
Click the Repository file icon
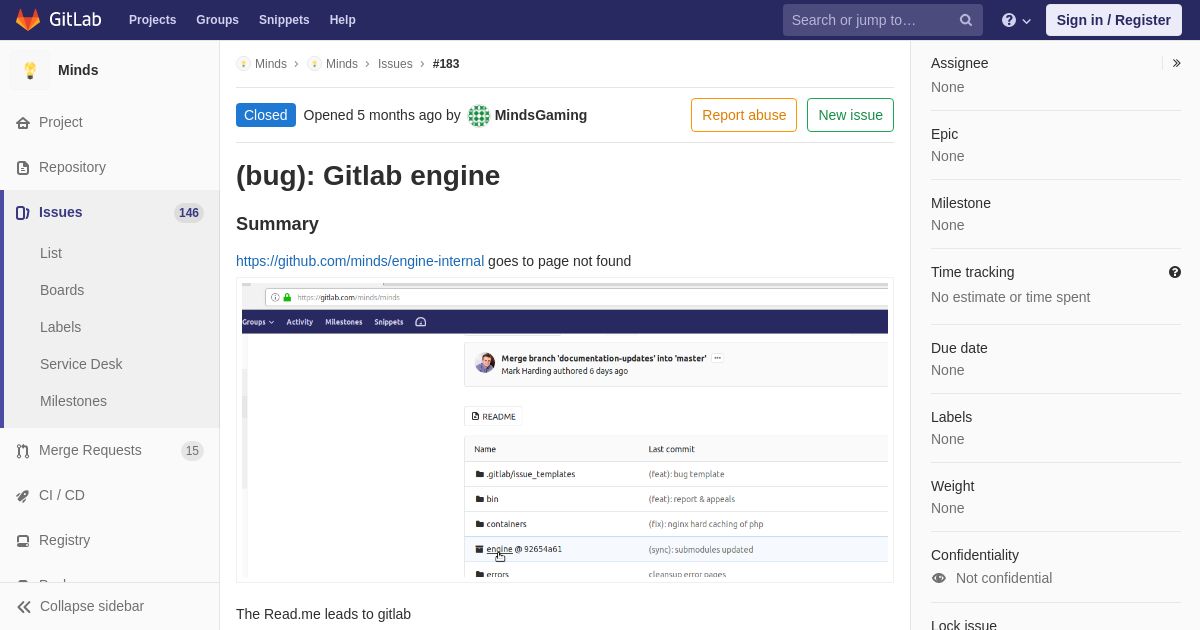[x=23, y=168]
